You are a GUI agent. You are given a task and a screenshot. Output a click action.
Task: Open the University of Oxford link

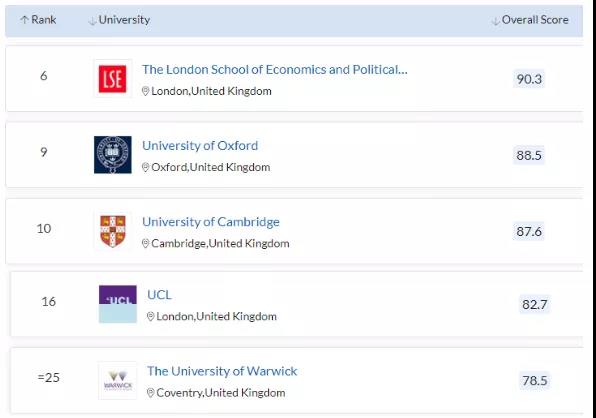tap(200, 146)
